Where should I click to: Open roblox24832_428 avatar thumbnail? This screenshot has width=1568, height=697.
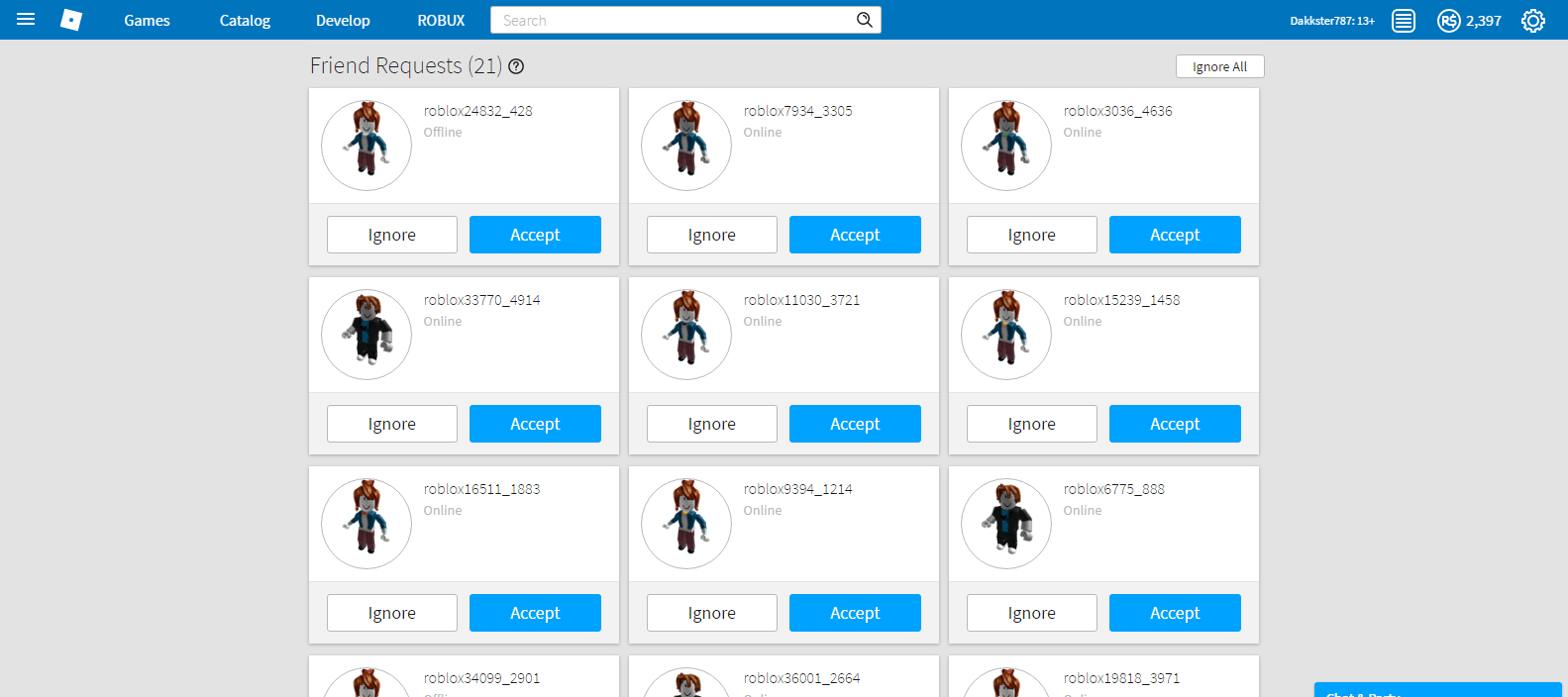tap(366, 146)
